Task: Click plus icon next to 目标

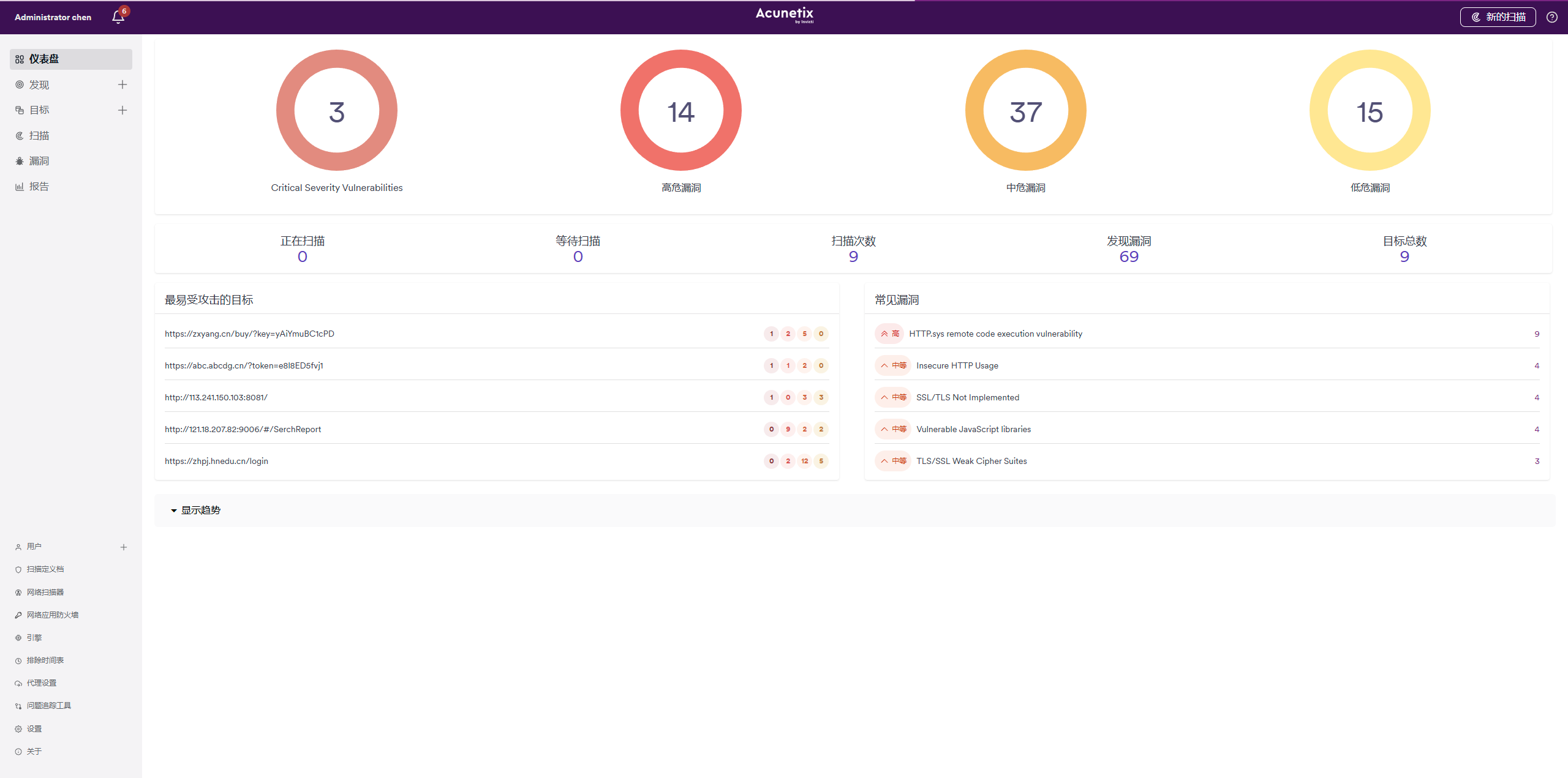Action: click(x=123, y=110)
